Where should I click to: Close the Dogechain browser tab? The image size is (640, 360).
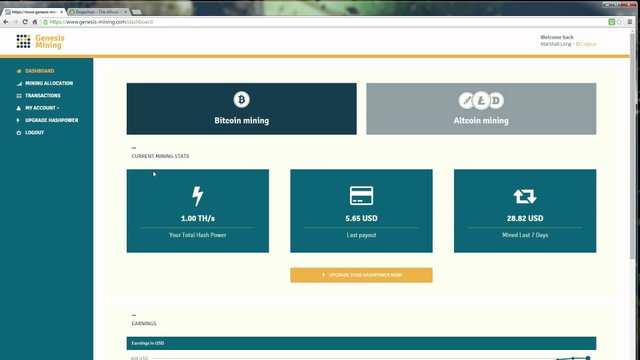(125, 12)
